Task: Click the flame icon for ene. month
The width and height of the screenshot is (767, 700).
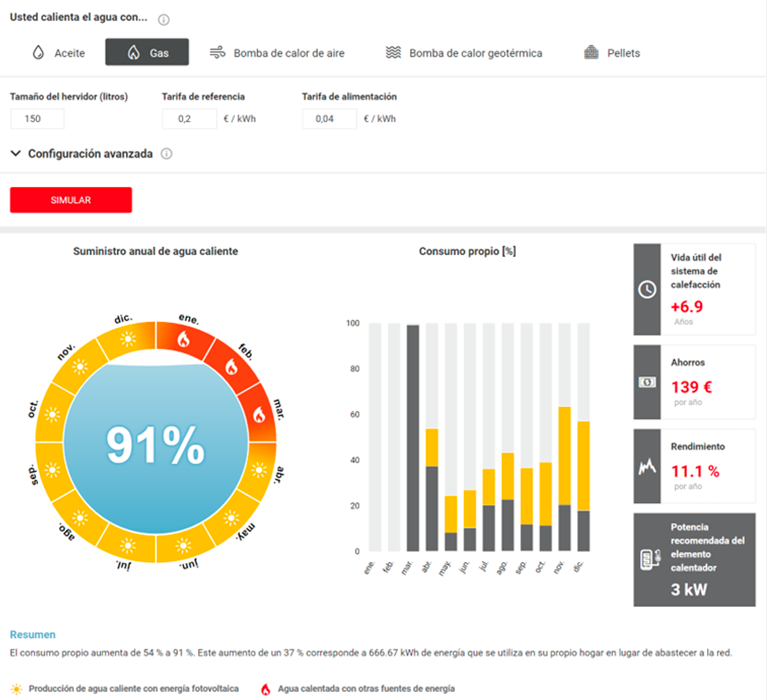Action: (x=183, y=339)
